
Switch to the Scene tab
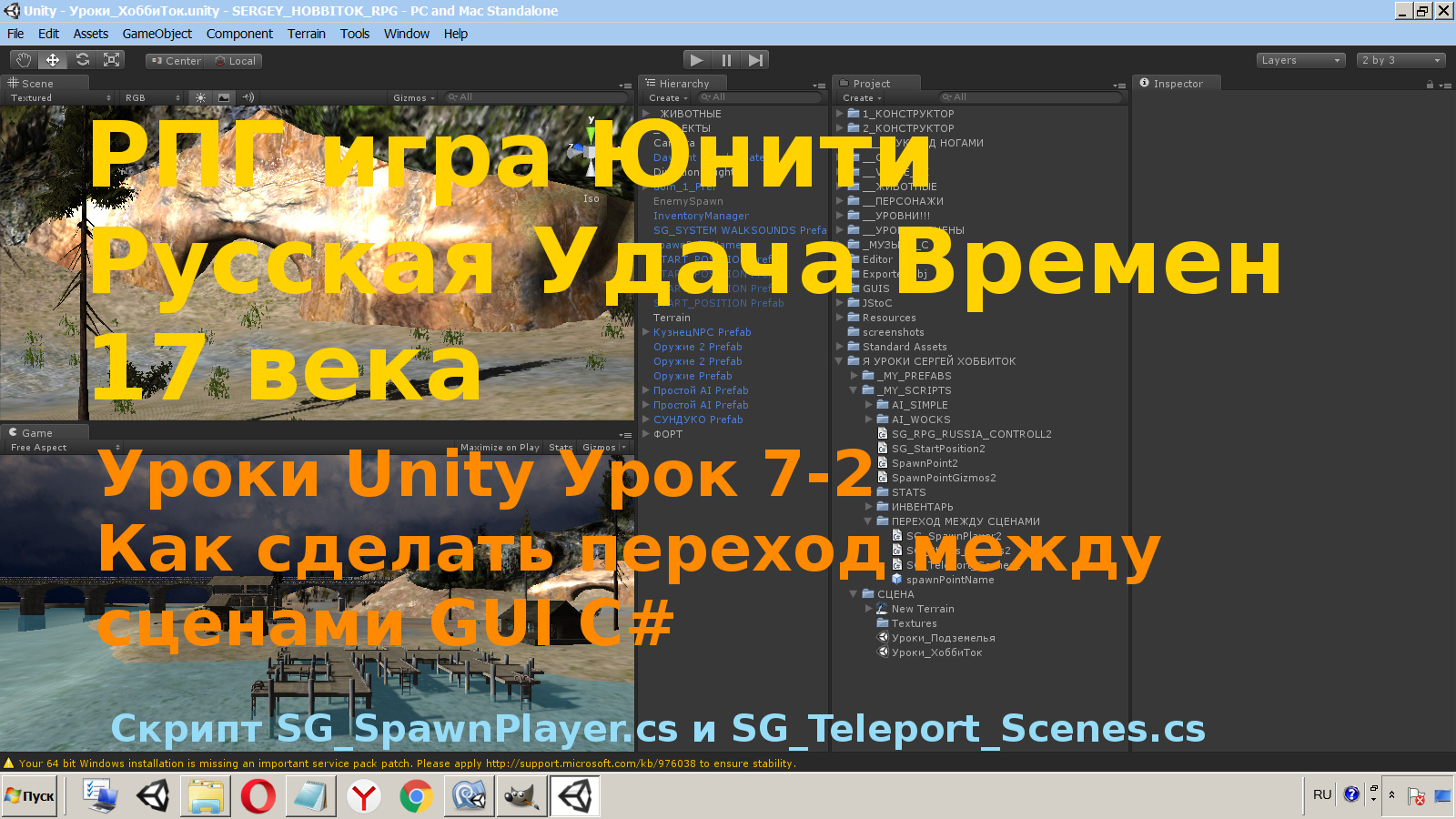pos(45,83)
